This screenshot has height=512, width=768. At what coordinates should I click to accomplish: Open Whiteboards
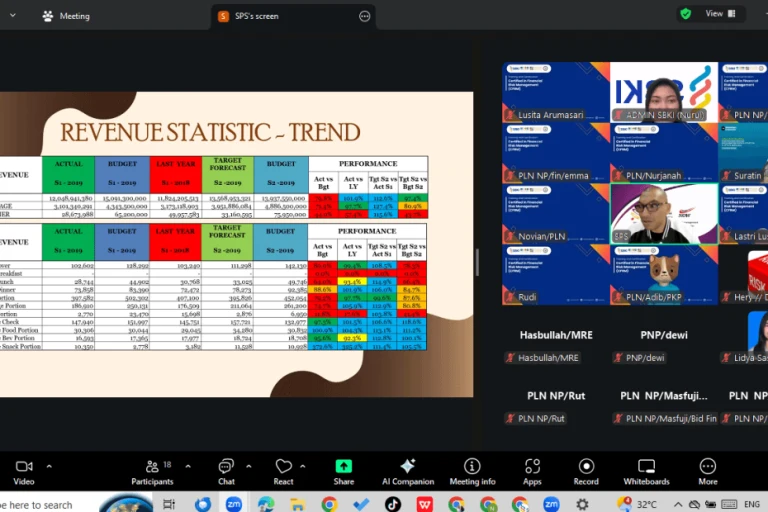pyautogui.click(x=646, y=472)
